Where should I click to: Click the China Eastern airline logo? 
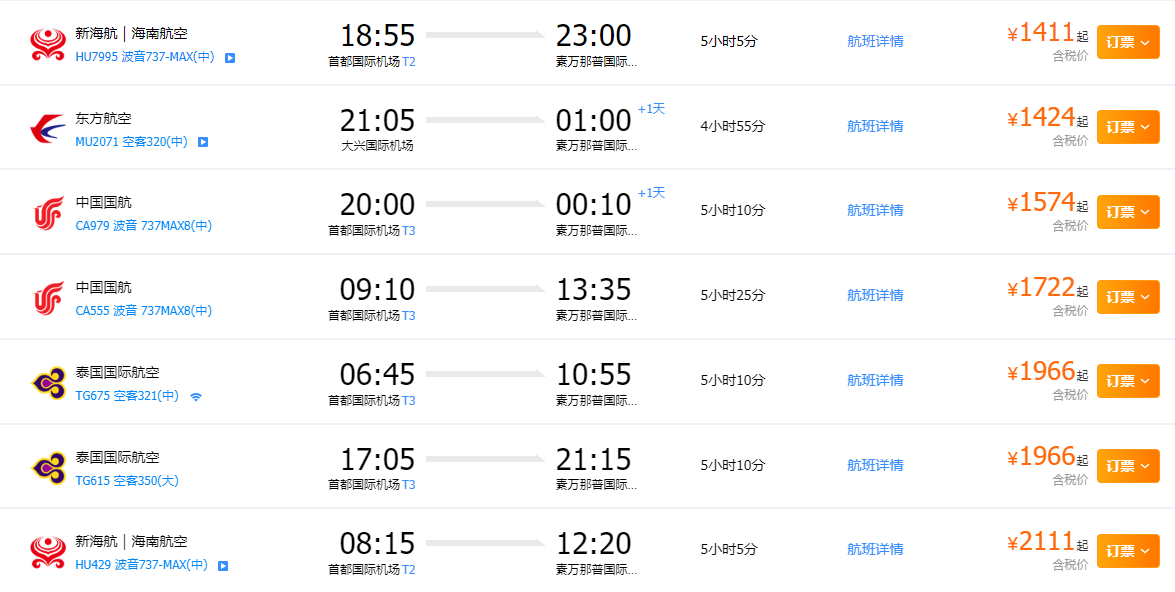tap(48, 129)
